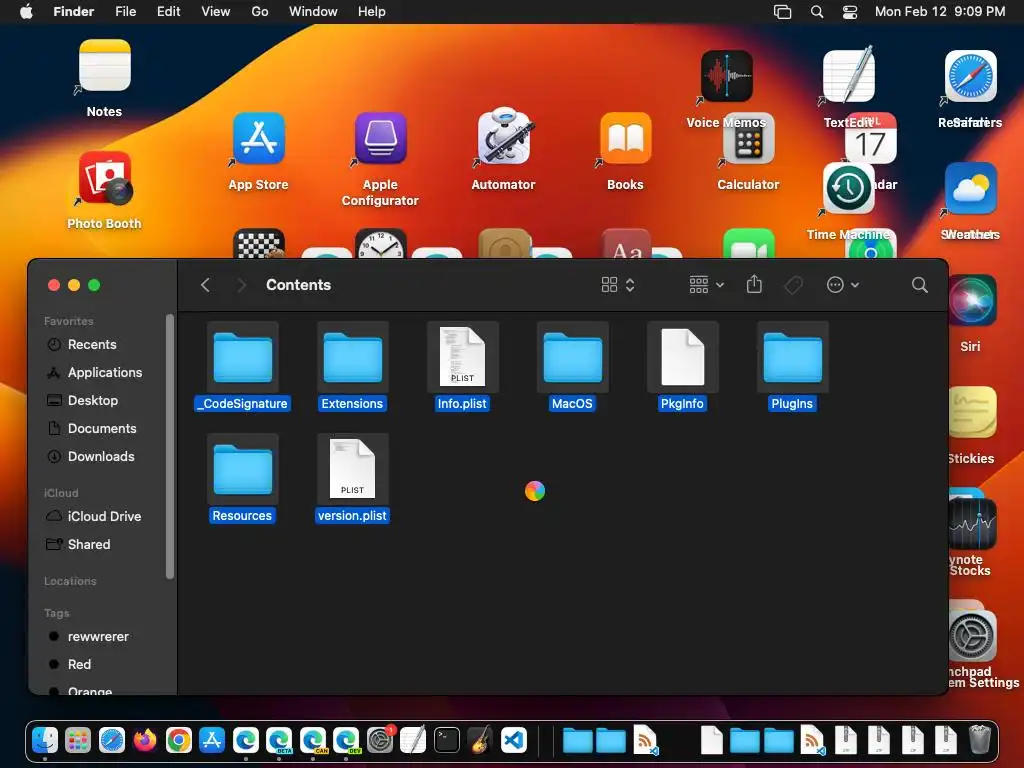Open Shared in Finder sidebar

89,544
